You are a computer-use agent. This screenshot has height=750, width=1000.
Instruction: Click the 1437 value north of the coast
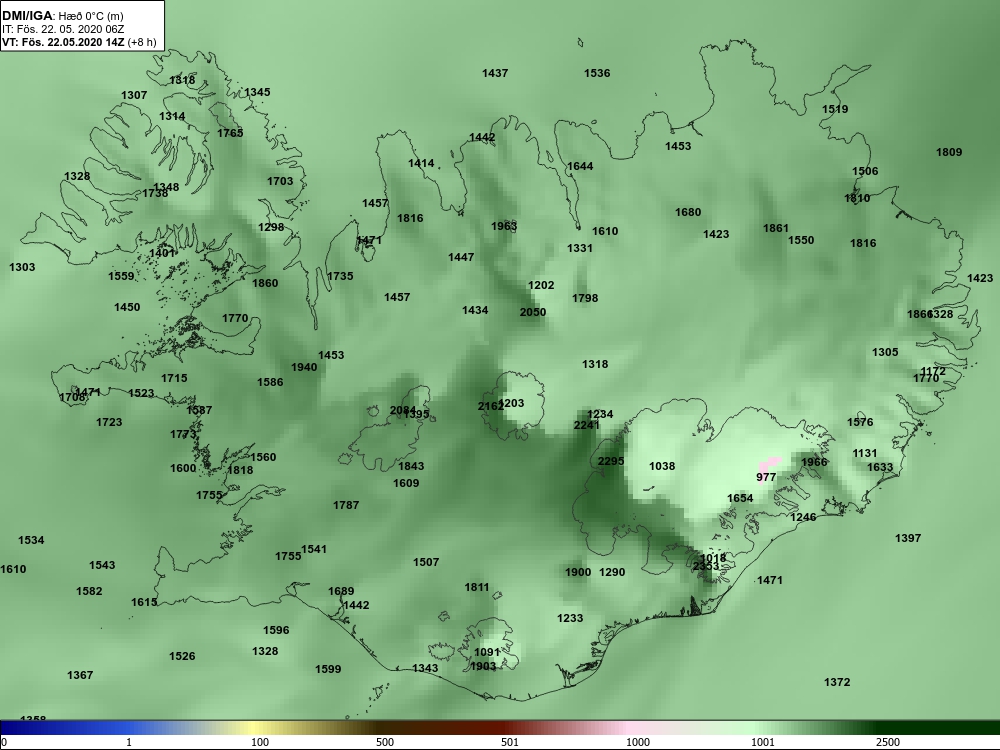tap(495, 73)
